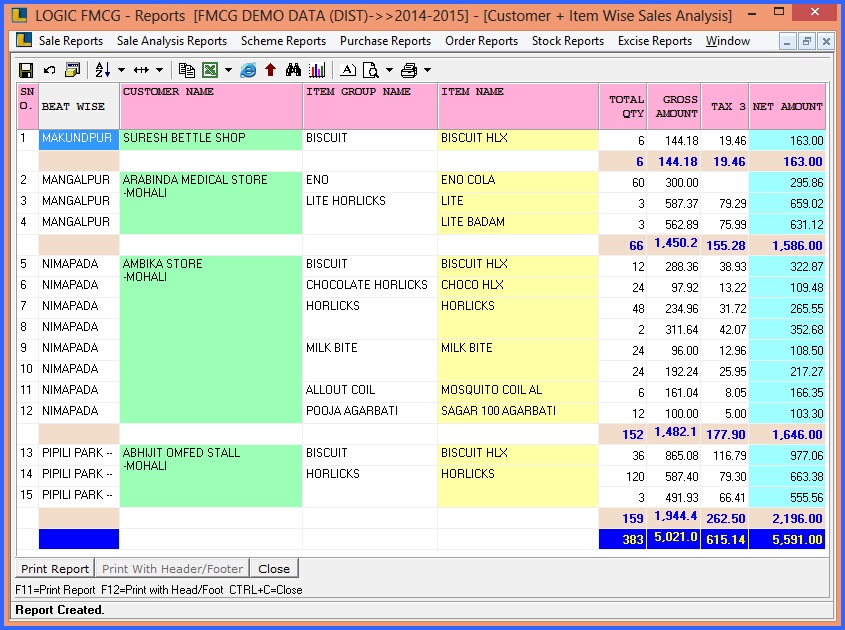Viewport: 845px width, 630px height.
Task: Click the Close button at bottom
Action: pos(274,569)
